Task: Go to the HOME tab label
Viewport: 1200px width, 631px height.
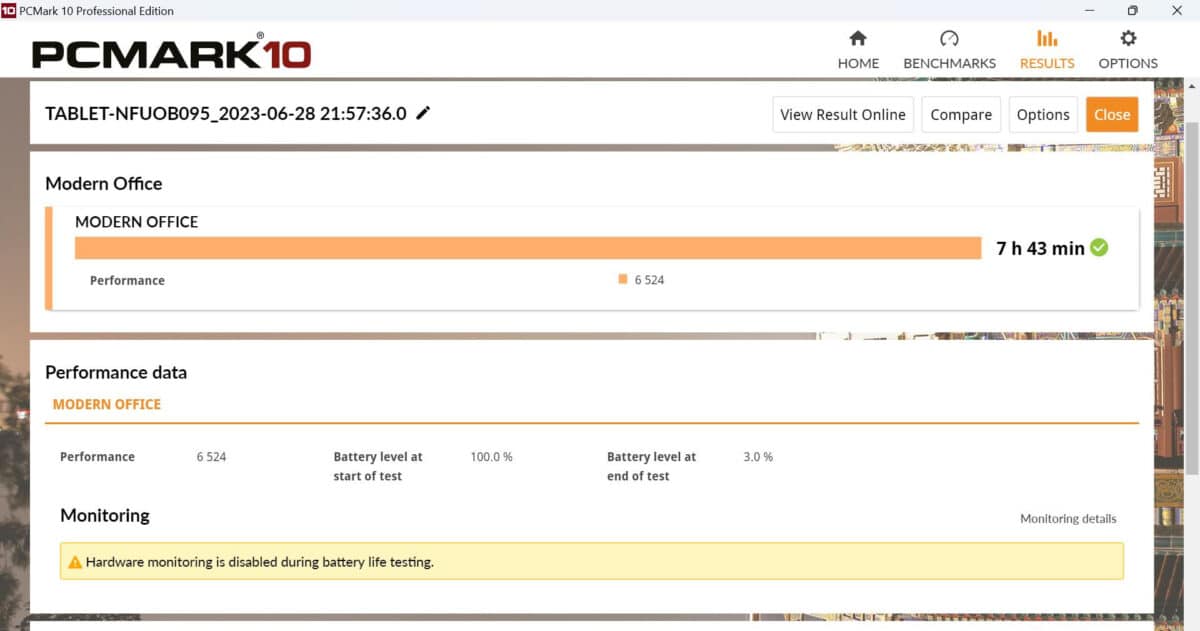Action: [x=858, y=63]
